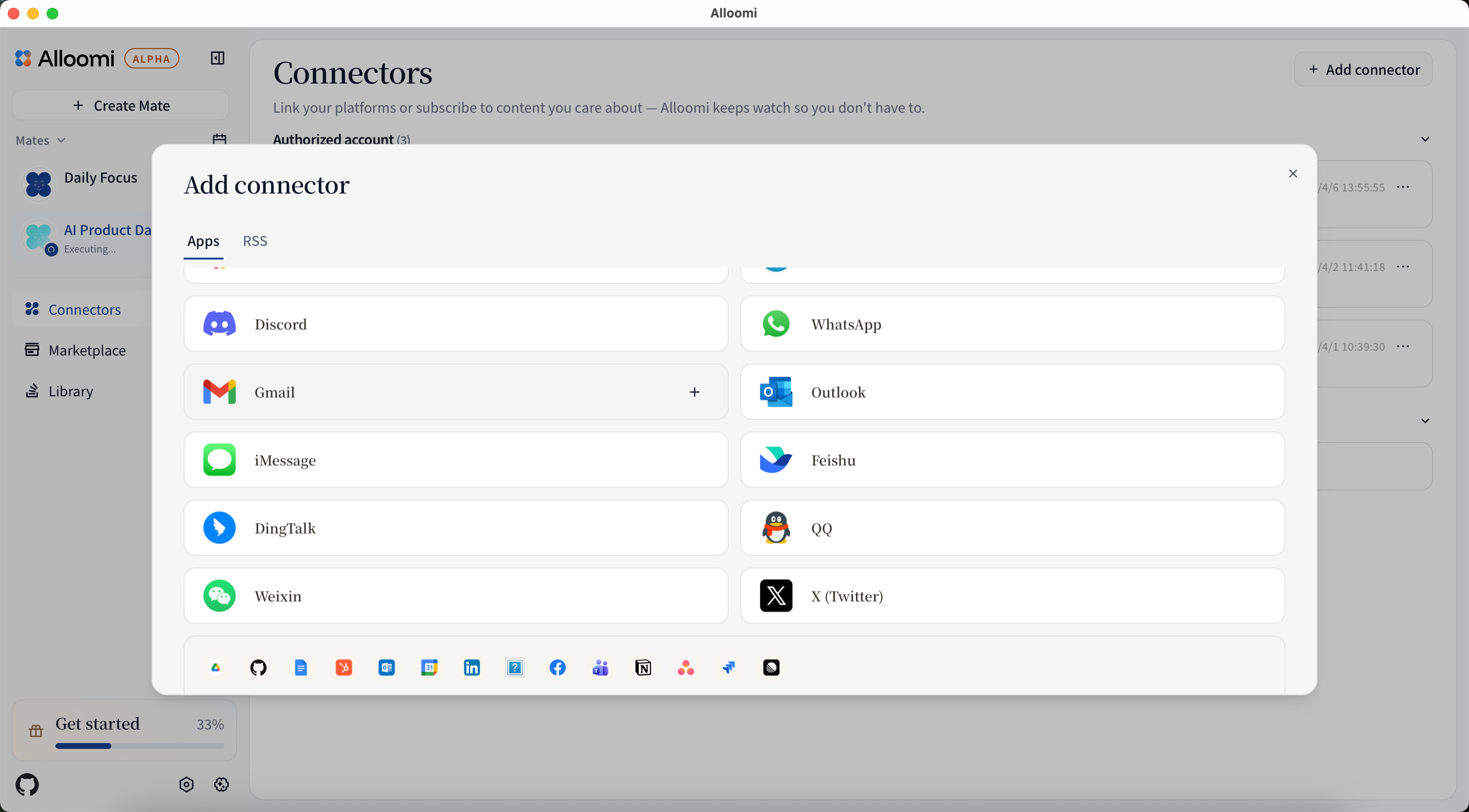Click the Facebook icon in the integrations row
Image resolution: width=1469 pixels, height=812 pixels.
(557, 667)
